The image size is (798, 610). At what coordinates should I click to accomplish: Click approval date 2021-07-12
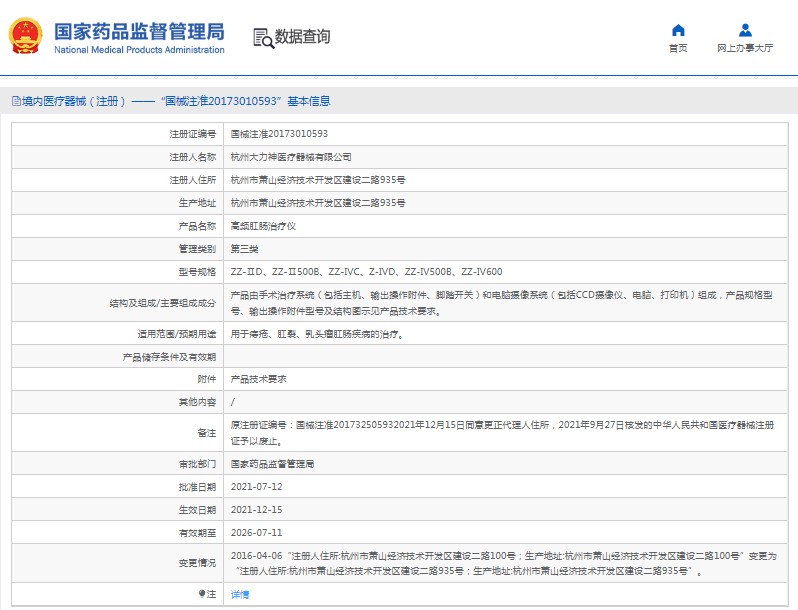click(256, 486)
